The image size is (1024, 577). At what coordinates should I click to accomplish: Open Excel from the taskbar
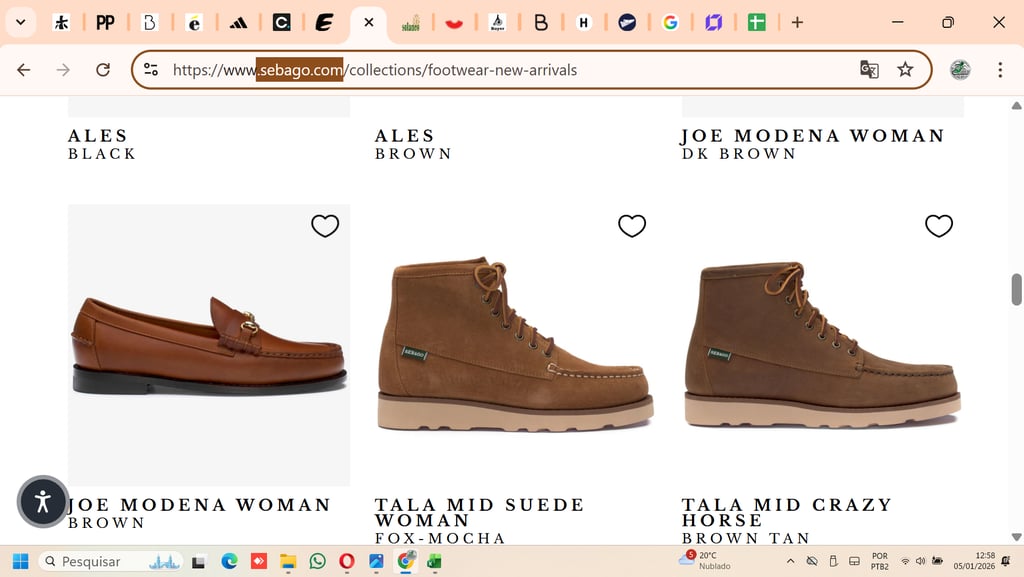435,561
